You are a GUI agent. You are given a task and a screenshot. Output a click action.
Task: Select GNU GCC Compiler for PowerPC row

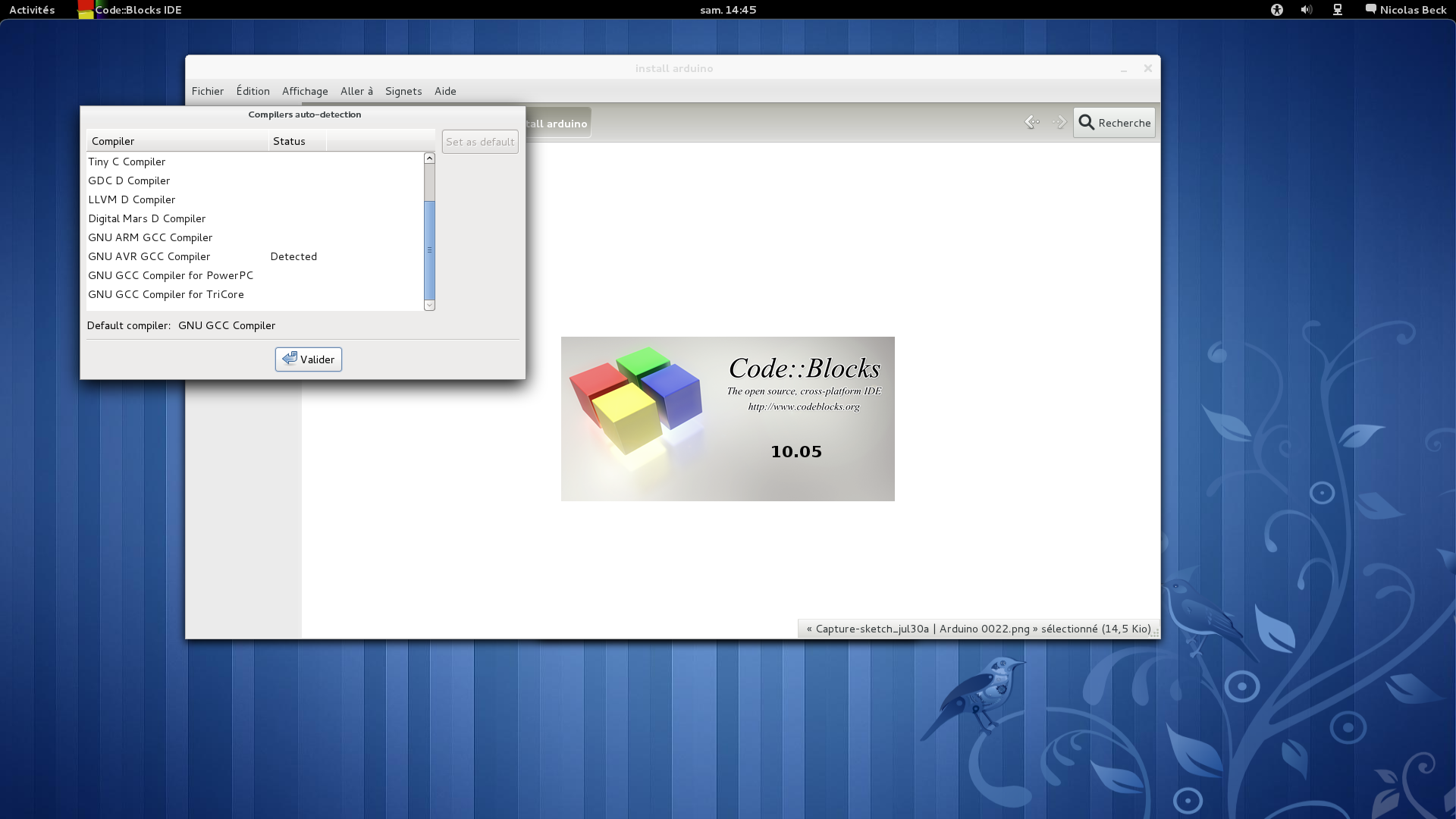255,275
